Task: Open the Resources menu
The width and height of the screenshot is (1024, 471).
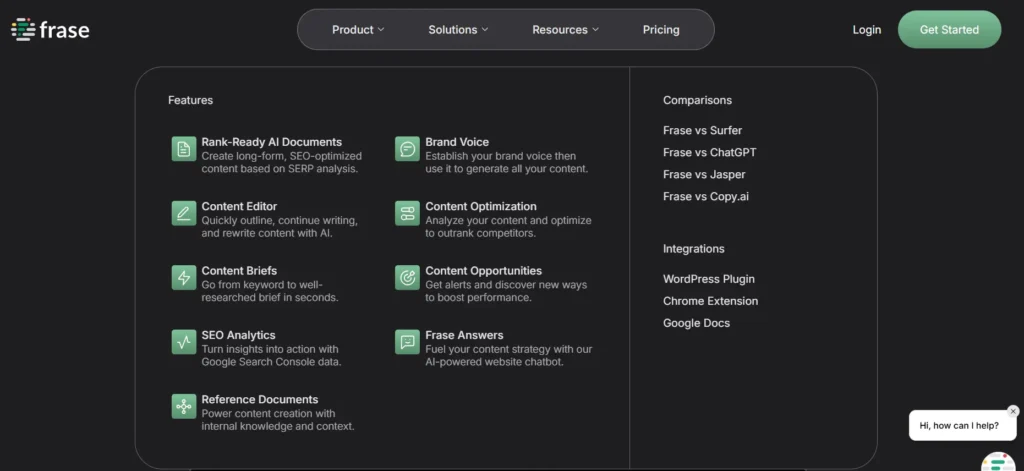Action: (x=565, y=29)
